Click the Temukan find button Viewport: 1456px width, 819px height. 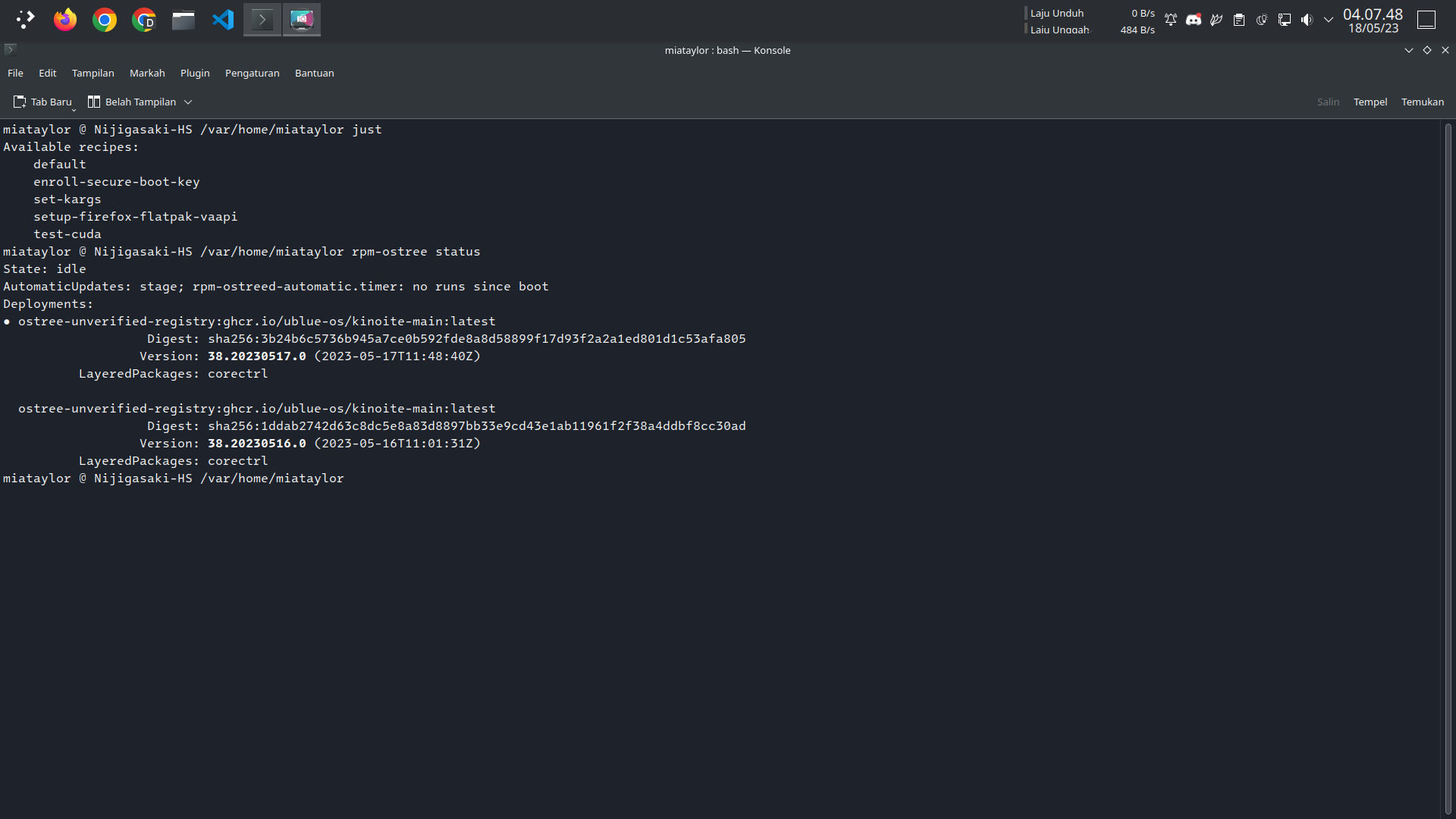[x=1423, y=102]
